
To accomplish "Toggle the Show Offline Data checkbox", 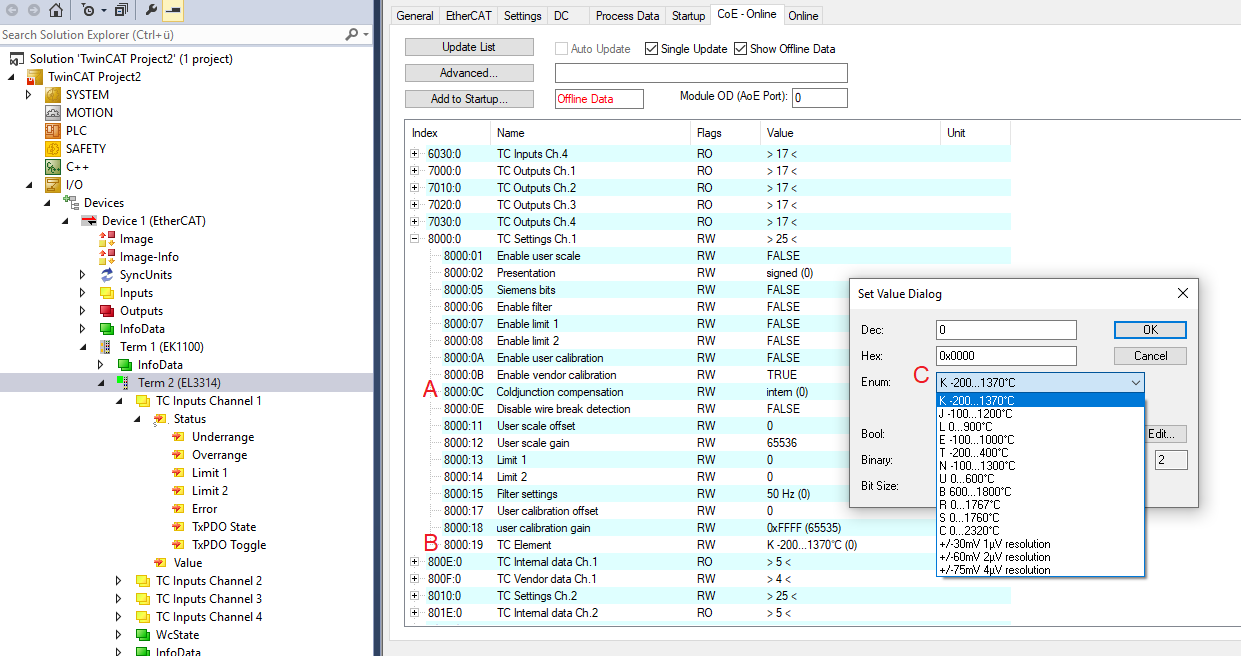I will click(x=740, y=48).
